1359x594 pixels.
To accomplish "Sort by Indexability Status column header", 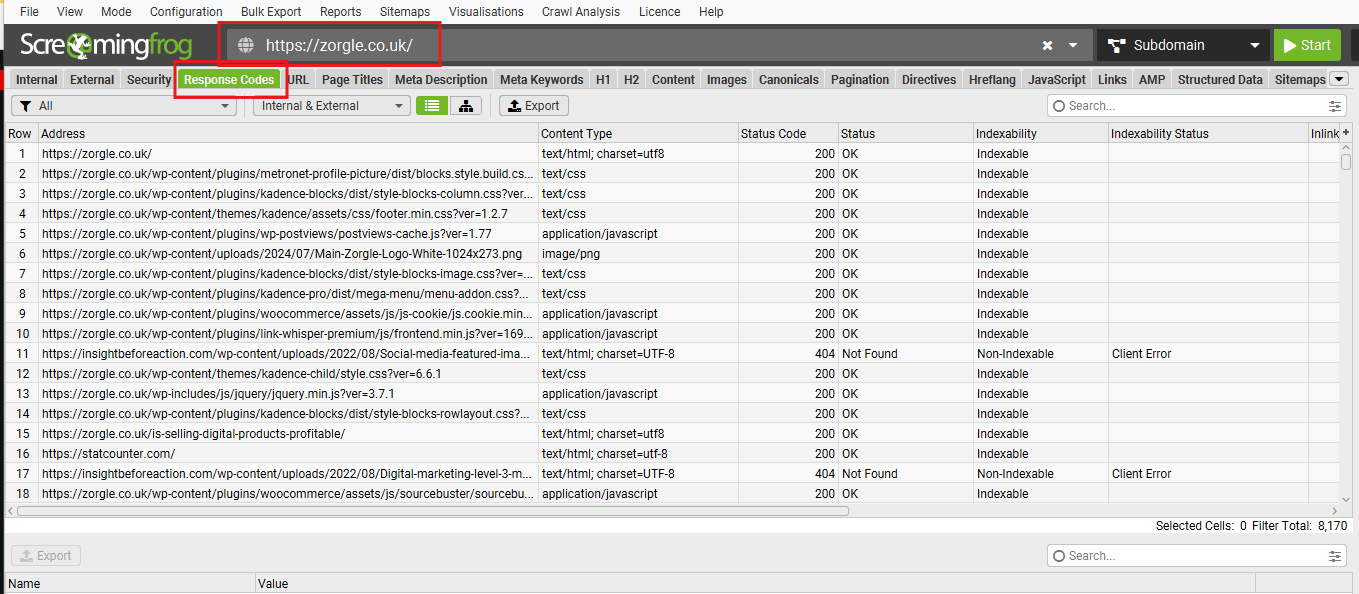I will [1208, 133].
